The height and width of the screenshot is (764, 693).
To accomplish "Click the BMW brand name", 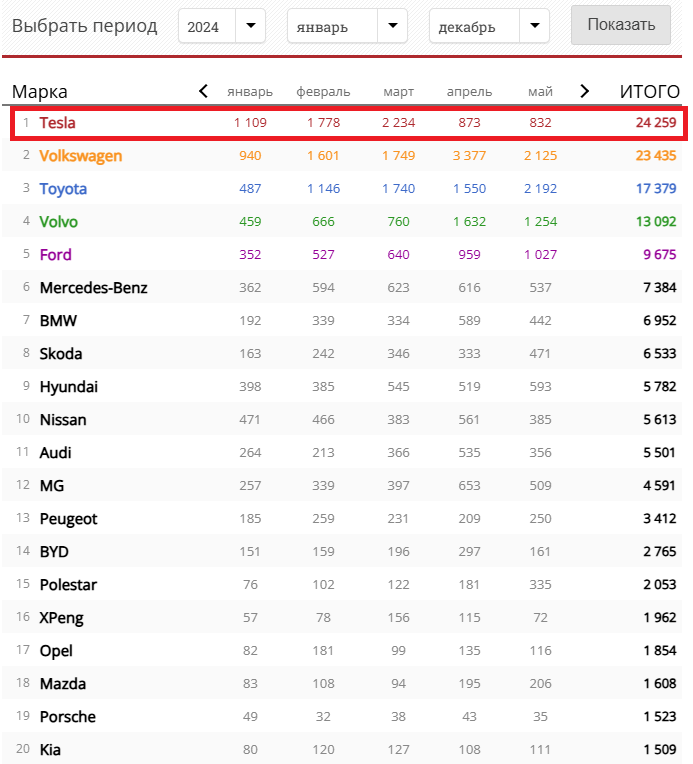I will 58,321.
